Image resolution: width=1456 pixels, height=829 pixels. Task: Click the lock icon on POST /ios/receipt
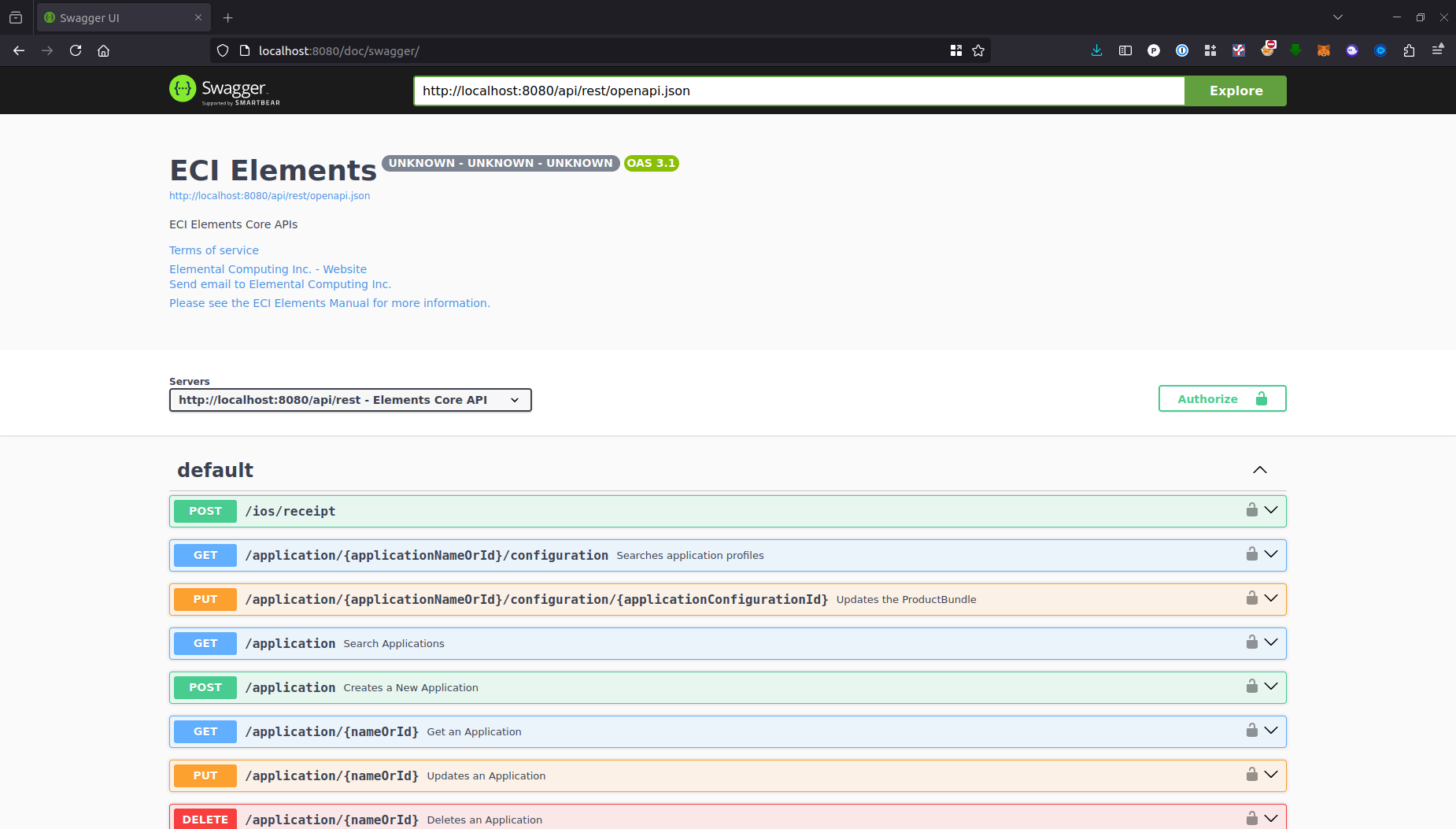click(x=1251, y=510)
